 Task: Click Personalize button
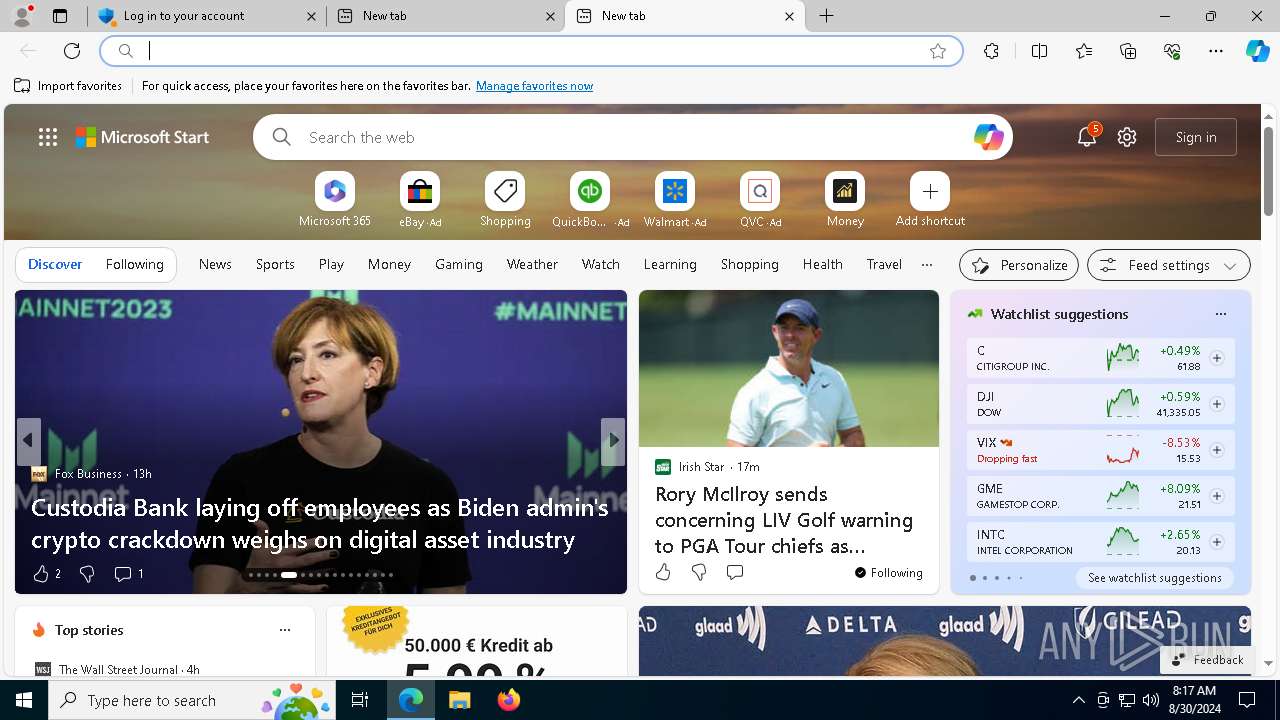[x=1019, y=265]
